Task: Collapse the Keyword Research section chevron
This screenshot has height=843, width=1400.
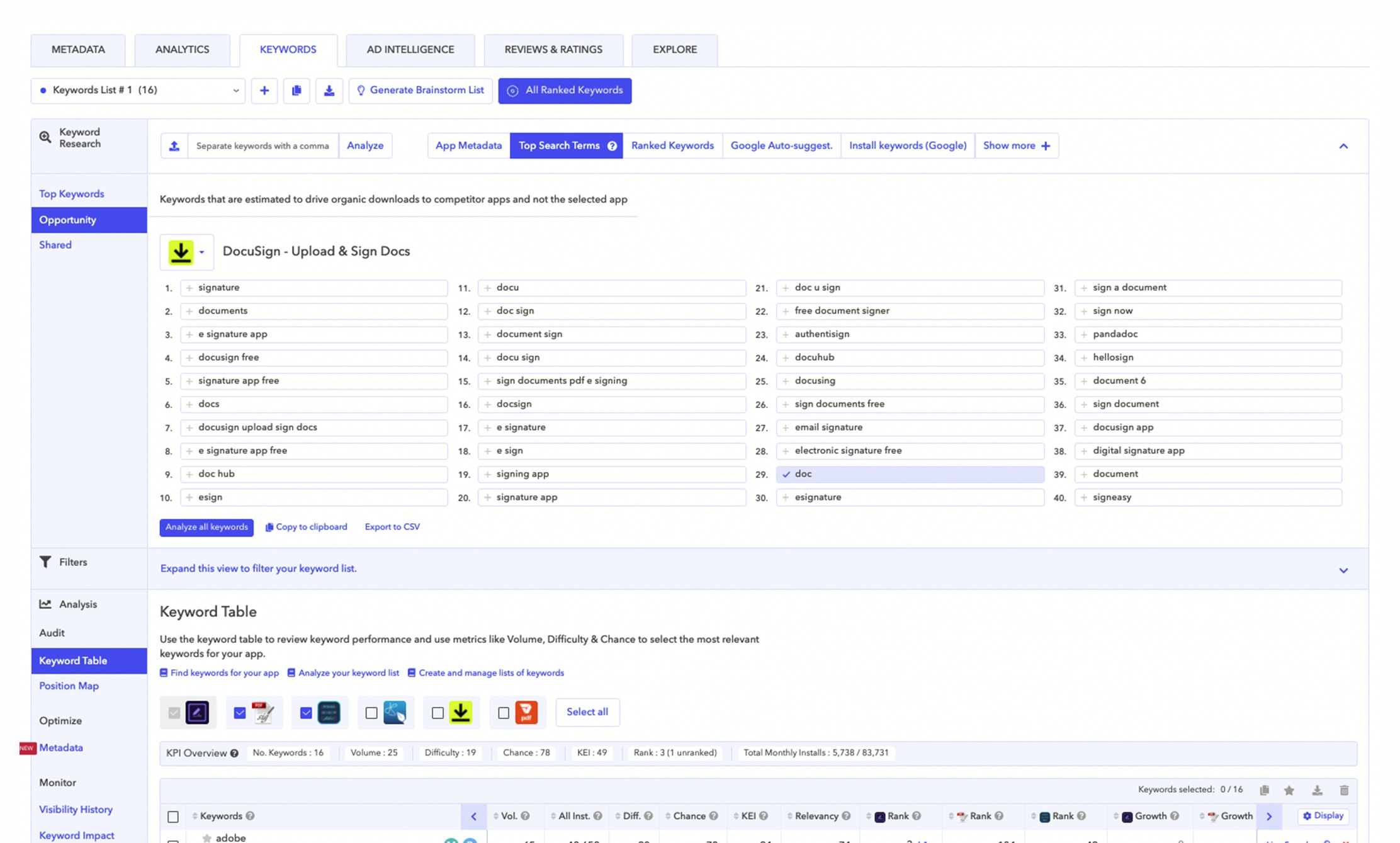Action: tap(1343, 146)
